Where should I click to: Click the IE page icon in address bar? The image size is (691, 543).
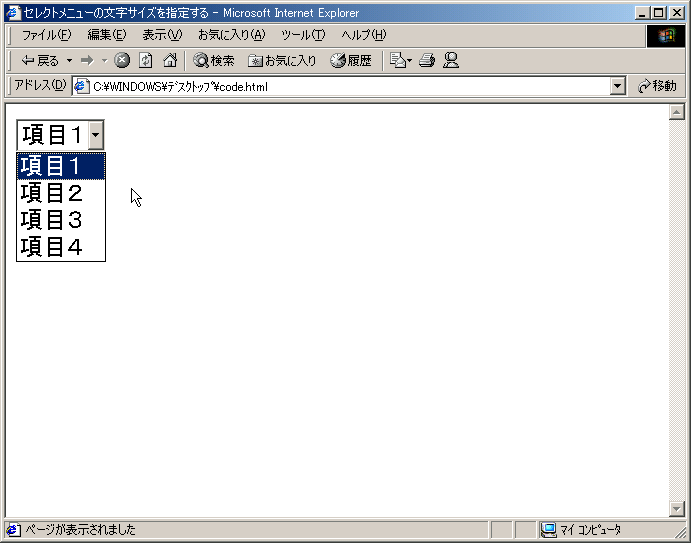tap(82, 86)
